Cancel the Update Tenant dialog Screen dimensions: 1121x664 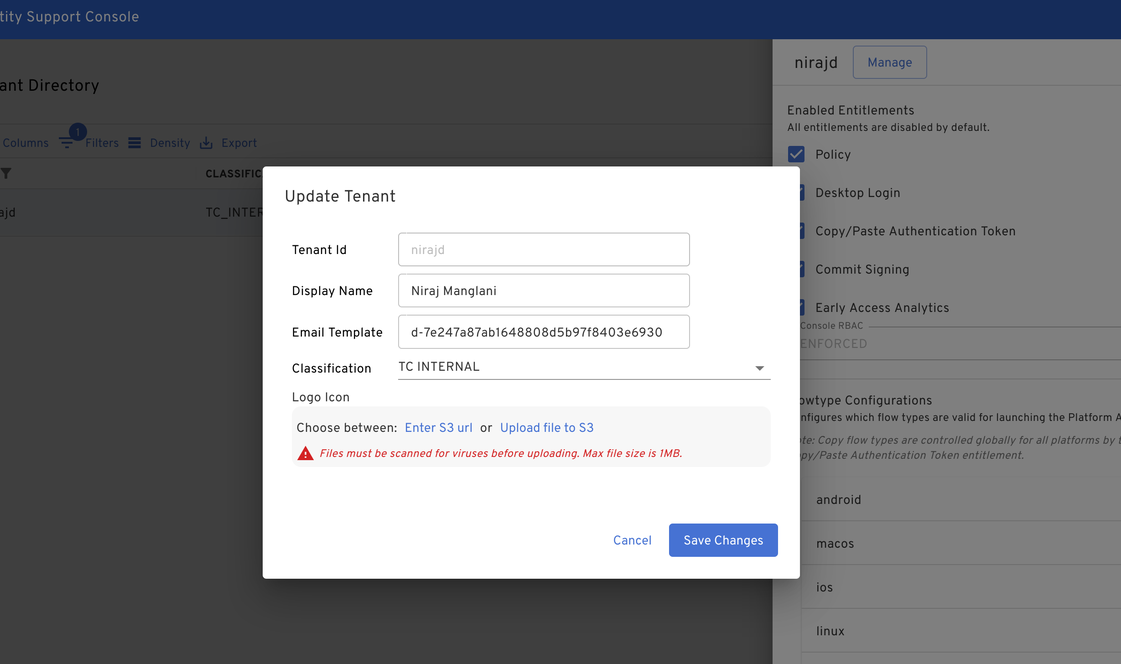point(632,540)
